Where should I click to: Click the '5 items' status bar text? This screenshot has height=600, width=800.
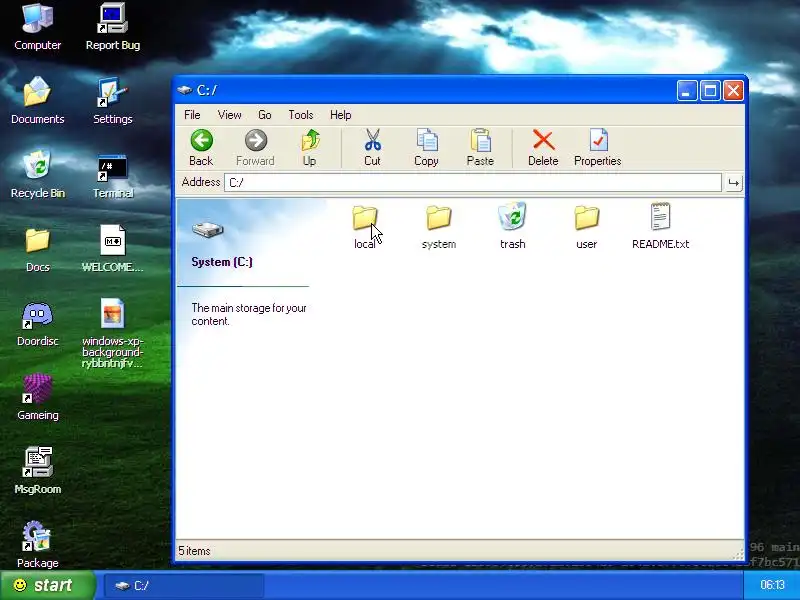tap(194, 551)
